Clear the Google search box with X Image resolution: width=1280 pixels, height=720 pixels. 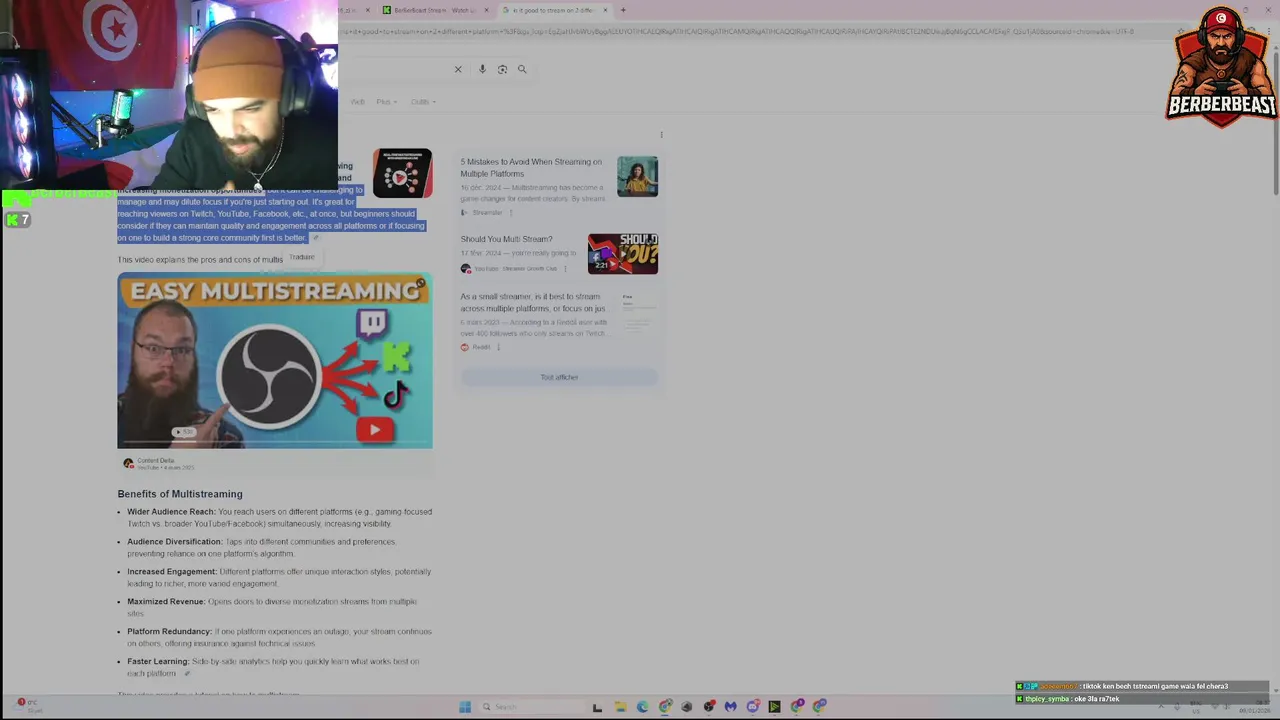458,69
